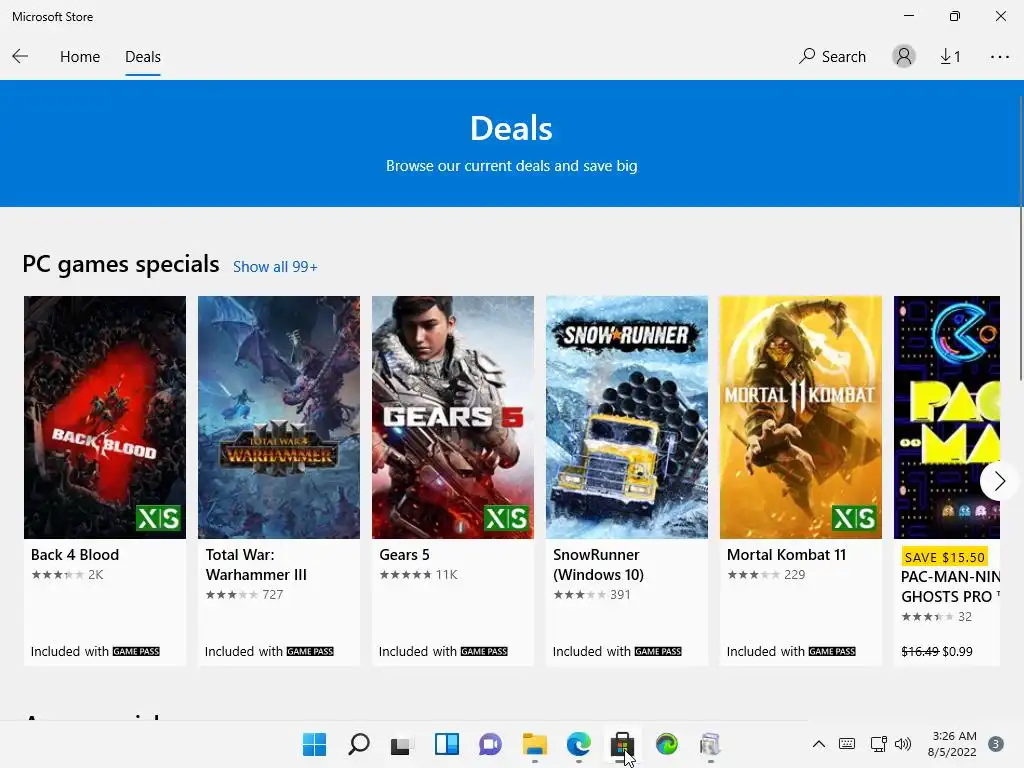Open the See more ellipsis menu

click(x=999, y=57)
